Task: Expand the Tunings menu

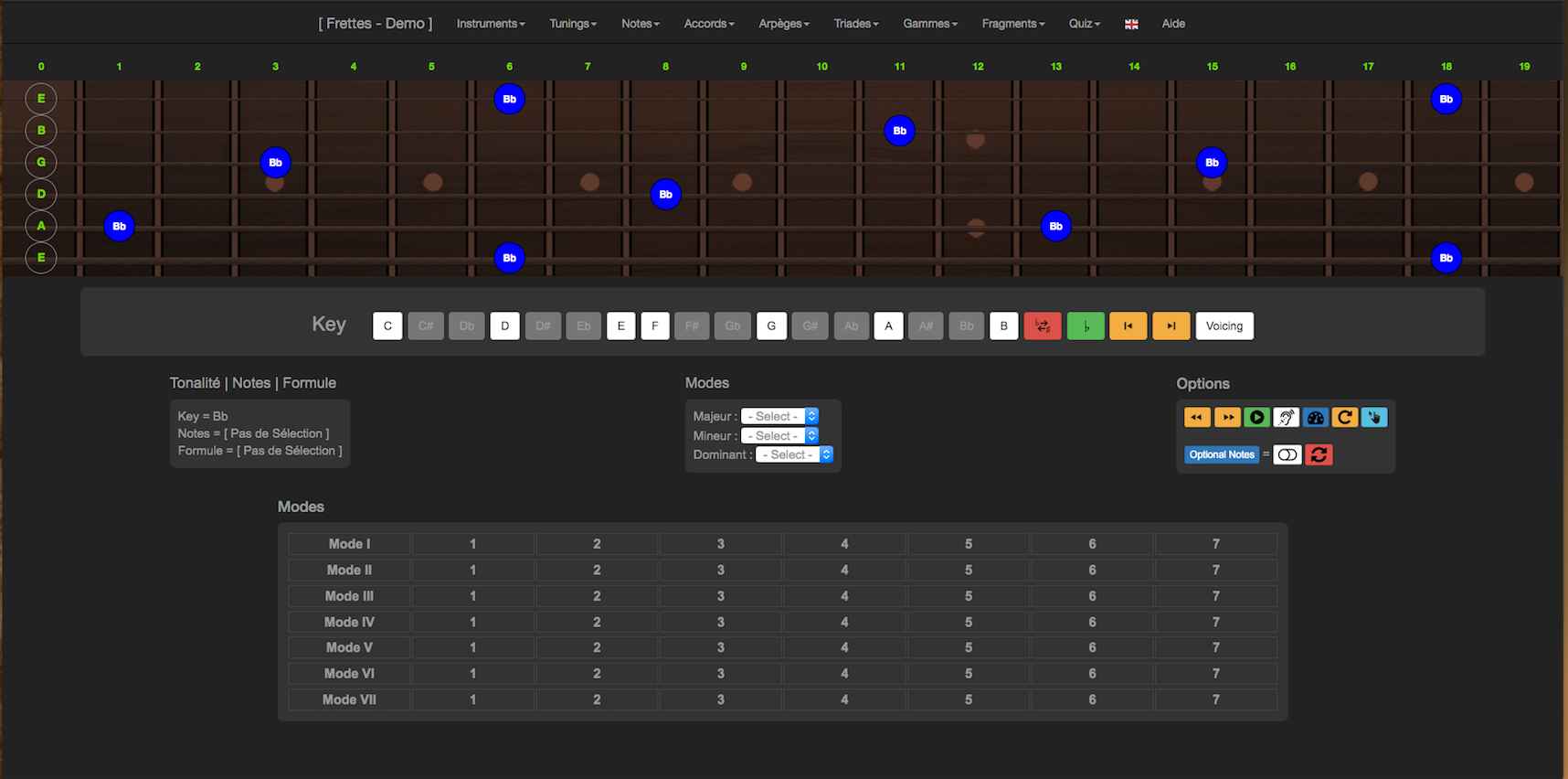Action: click(x=573, y=24)
